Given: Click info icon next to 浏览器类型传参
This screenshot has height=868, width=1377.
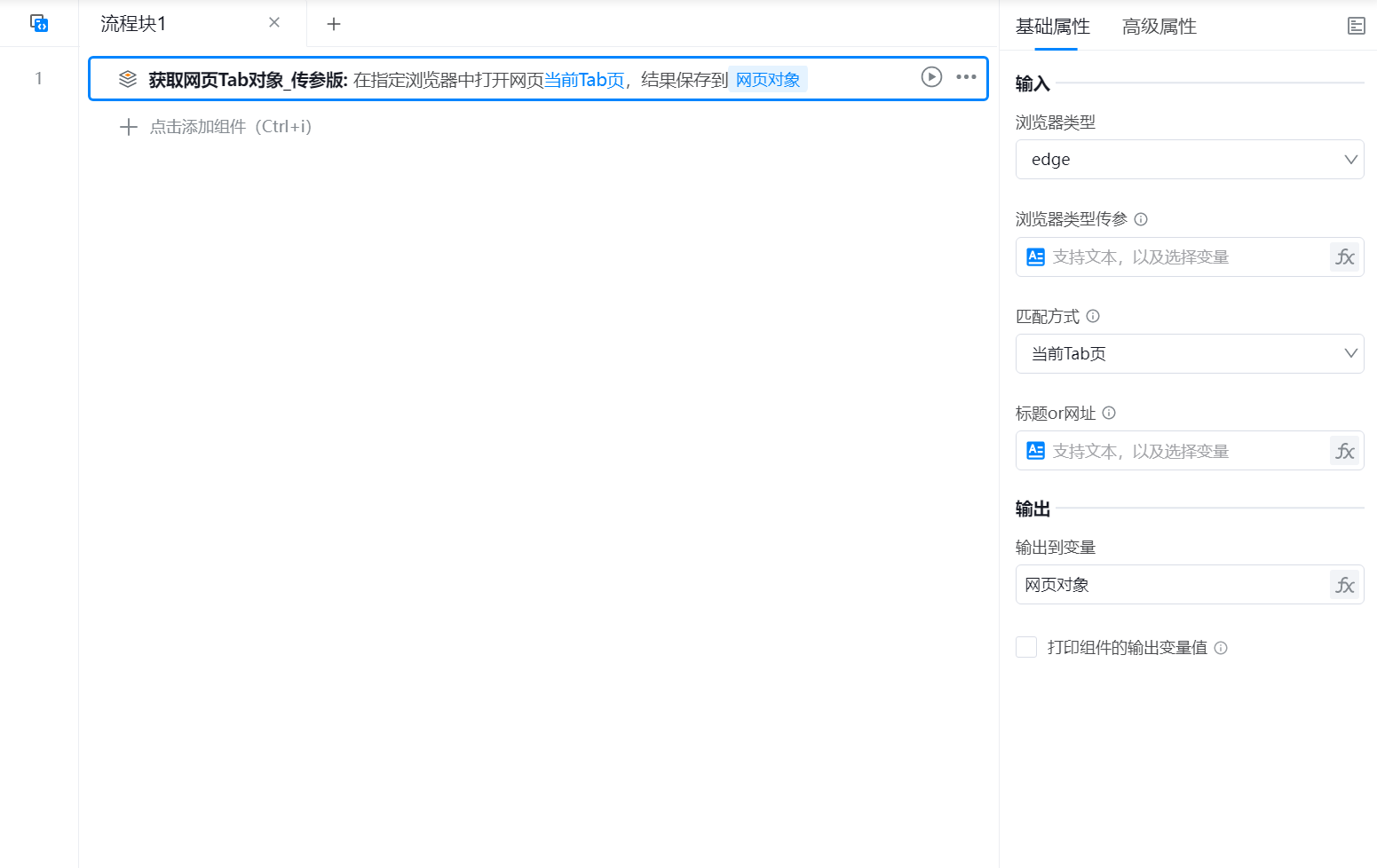Looking at the screenshot, I should point(1141,219).
